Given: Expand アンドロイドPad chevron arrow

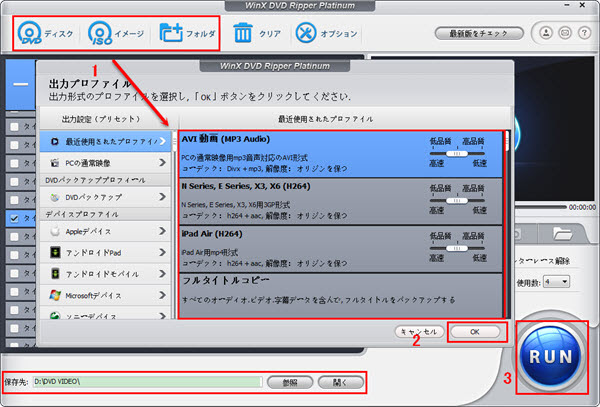Looking at the screenshot, I should [162, 252].
